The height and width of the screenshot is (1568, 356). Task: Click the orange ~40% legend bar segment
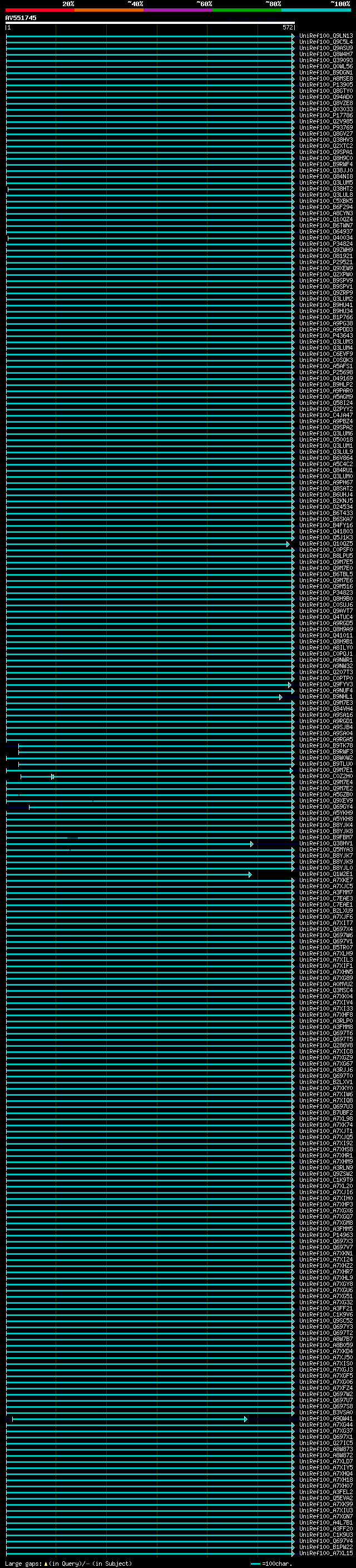pyautogui.click(x=109, y=10)
